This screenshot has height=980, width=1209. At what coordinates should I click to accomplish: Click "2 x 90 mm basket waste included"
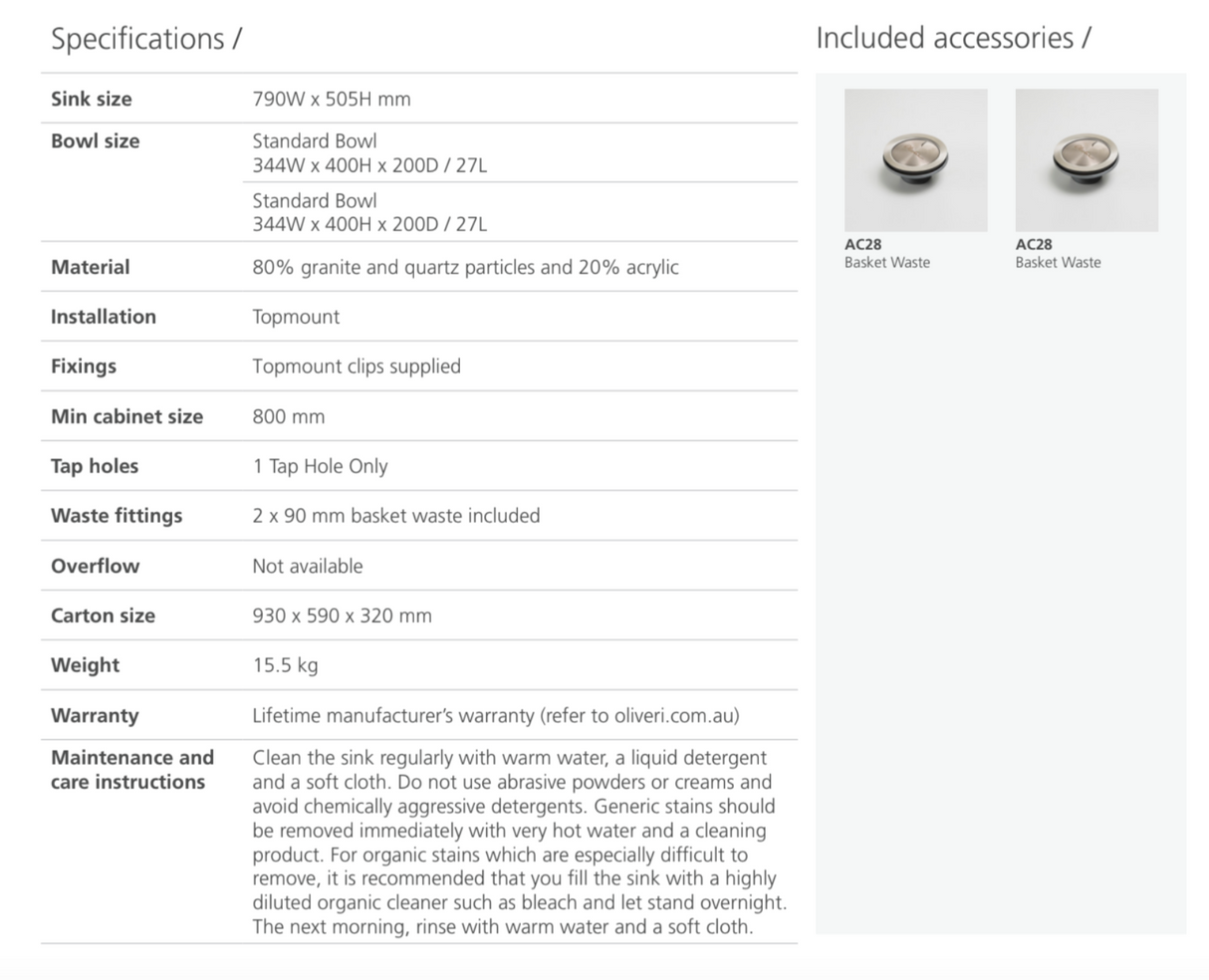396,516
